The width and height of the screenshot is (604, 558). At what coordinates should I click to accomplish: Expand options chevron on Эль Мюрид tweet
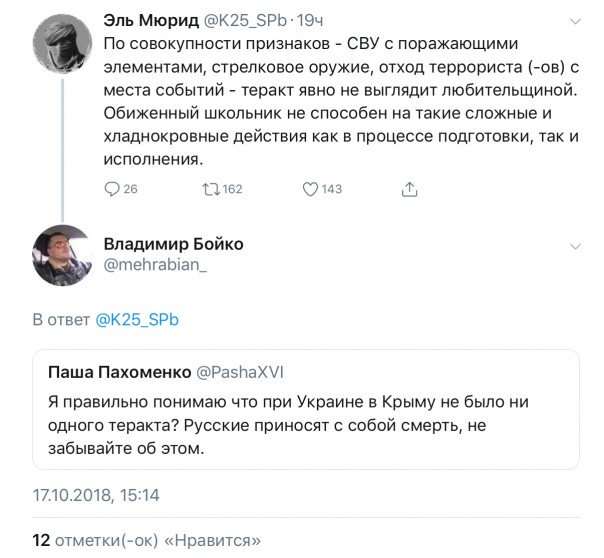[575, 20]
